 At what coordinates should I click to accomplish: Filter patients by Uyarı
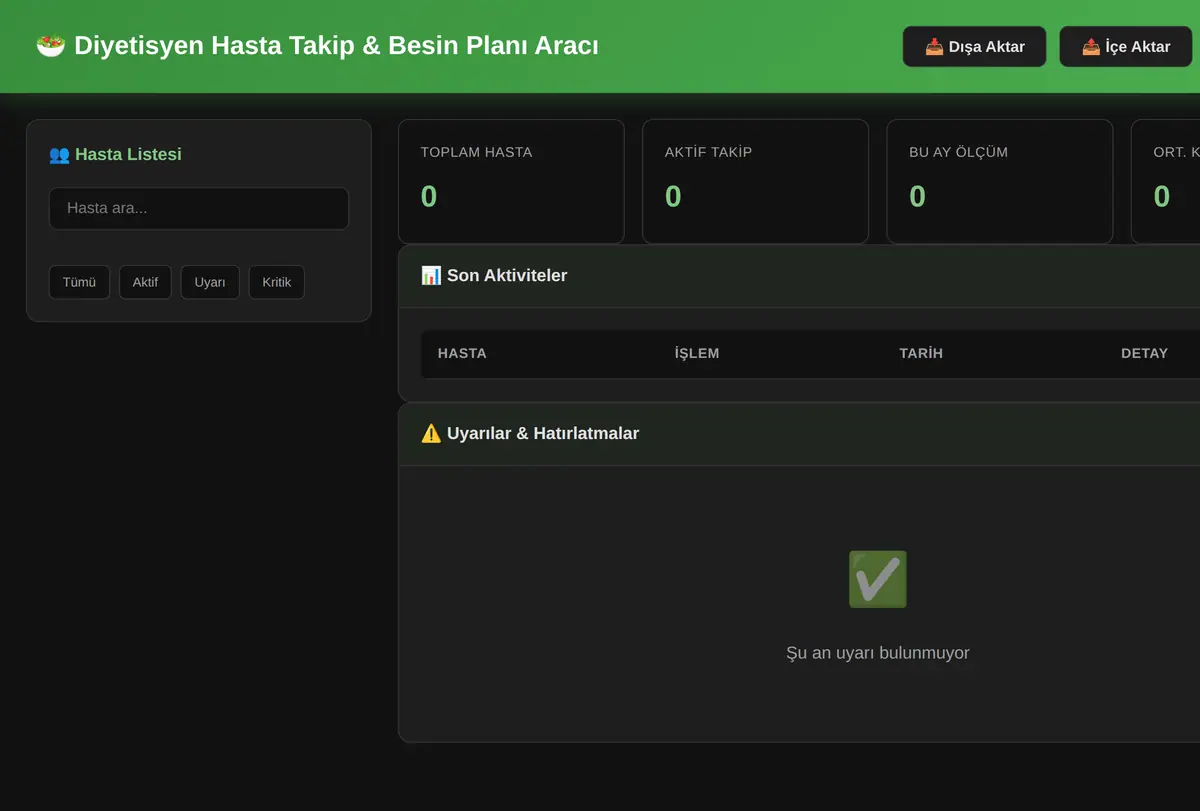coord(210,282)
